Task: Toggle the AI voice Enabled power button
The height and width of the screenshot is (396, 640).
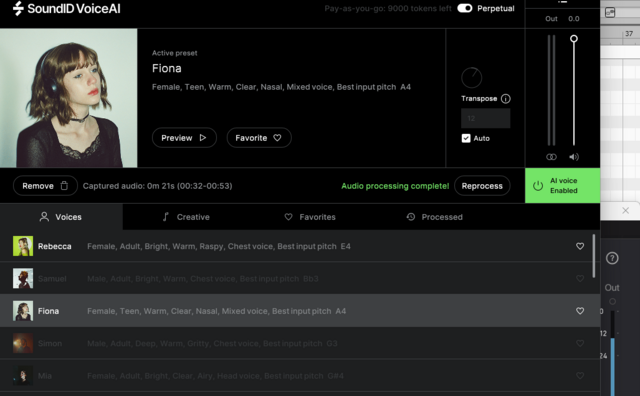Action: tap(562, 185)
